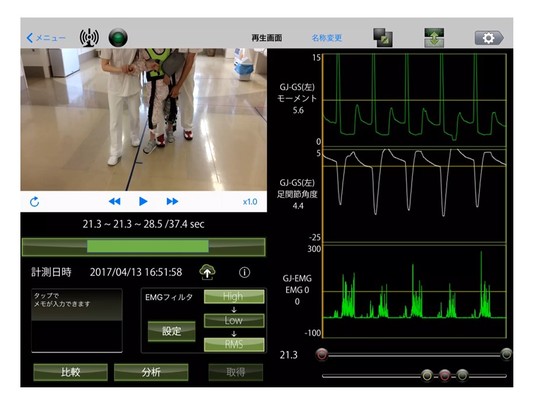Tap the memo input box

[77, 320]
